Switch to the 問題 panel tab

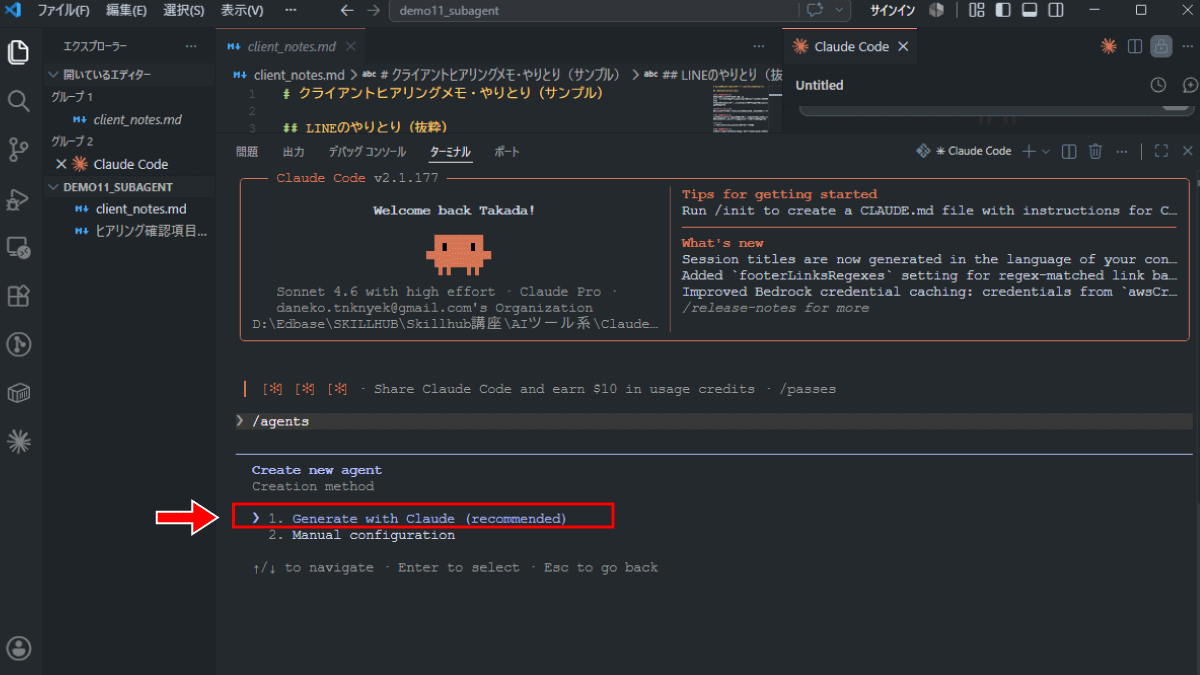click(x=246, y=152)
